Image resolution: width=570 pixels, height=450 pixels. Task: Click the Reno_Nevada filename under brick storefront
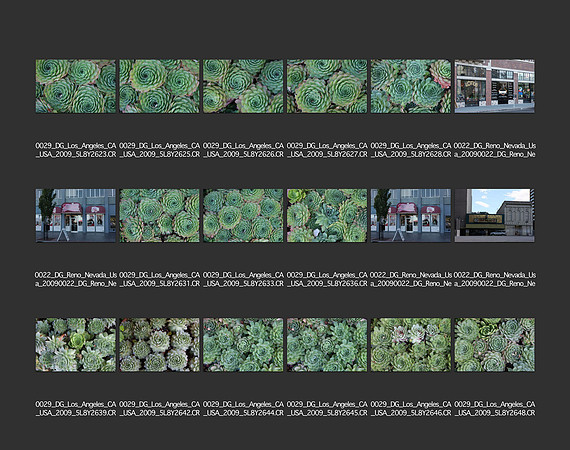pyautogui.click(x=495, y=150)
